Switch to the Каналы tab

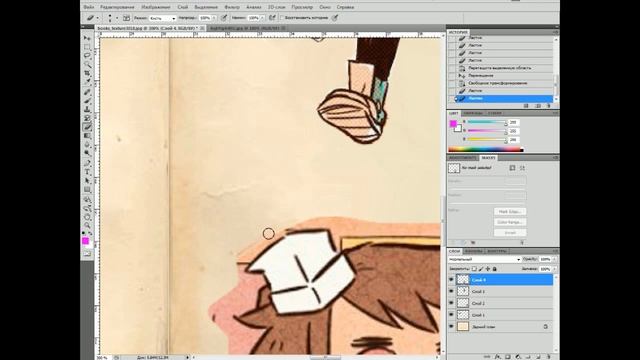click(474, 251)
